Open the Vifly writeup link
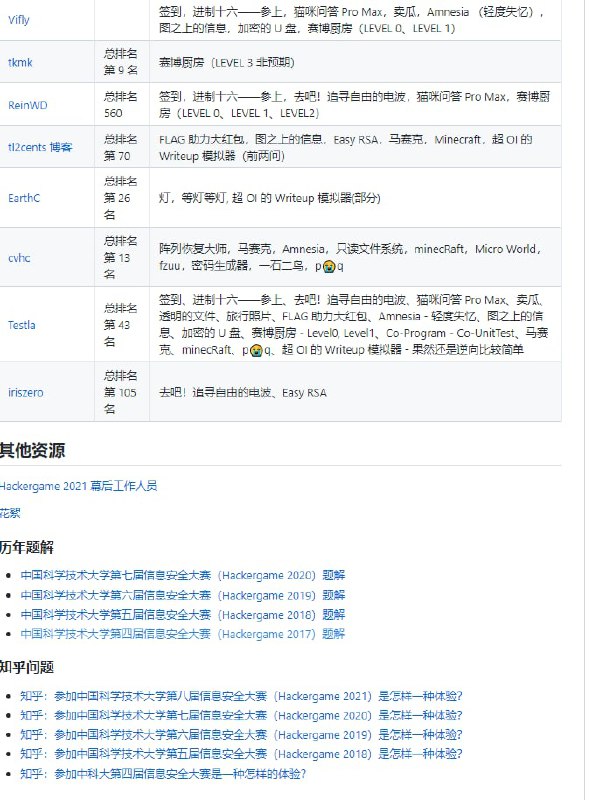 [18, 20]
